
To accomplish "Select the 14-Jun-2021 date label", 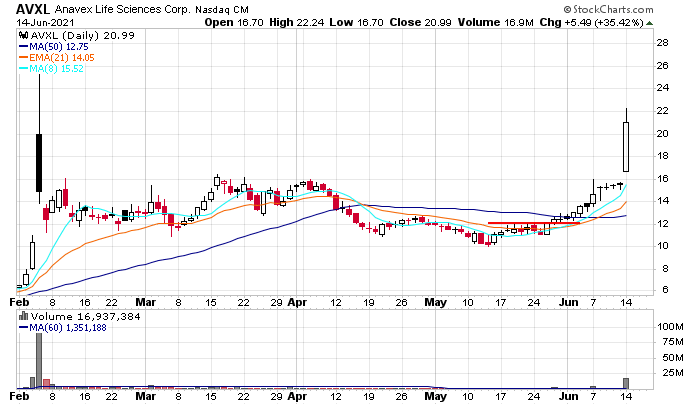I will pyautogui.click(x=46, y=22).
